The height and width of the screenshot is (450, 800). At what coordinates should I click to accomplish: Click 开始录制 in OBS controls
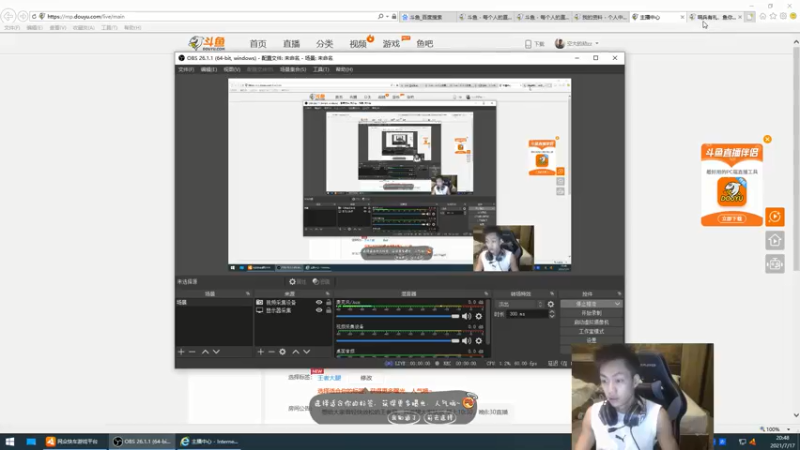(x=591, y=313)
